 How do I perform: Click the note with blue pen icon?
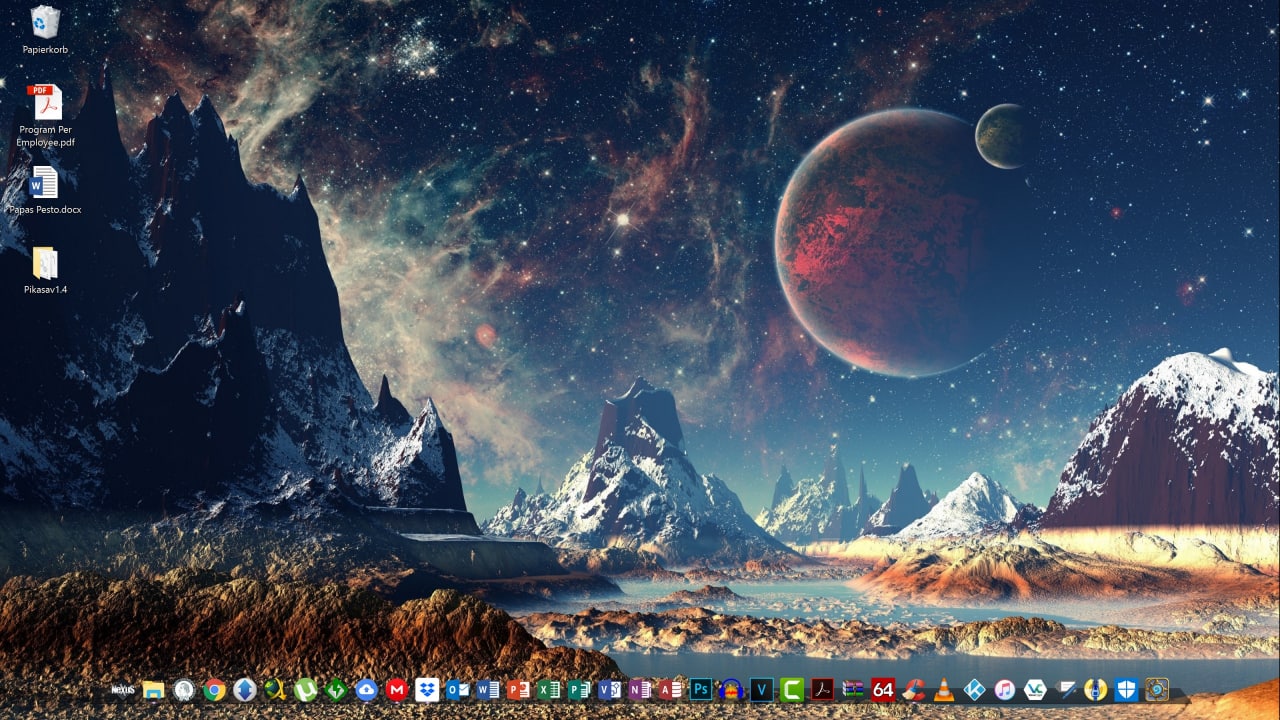(x=1067, y=690)
